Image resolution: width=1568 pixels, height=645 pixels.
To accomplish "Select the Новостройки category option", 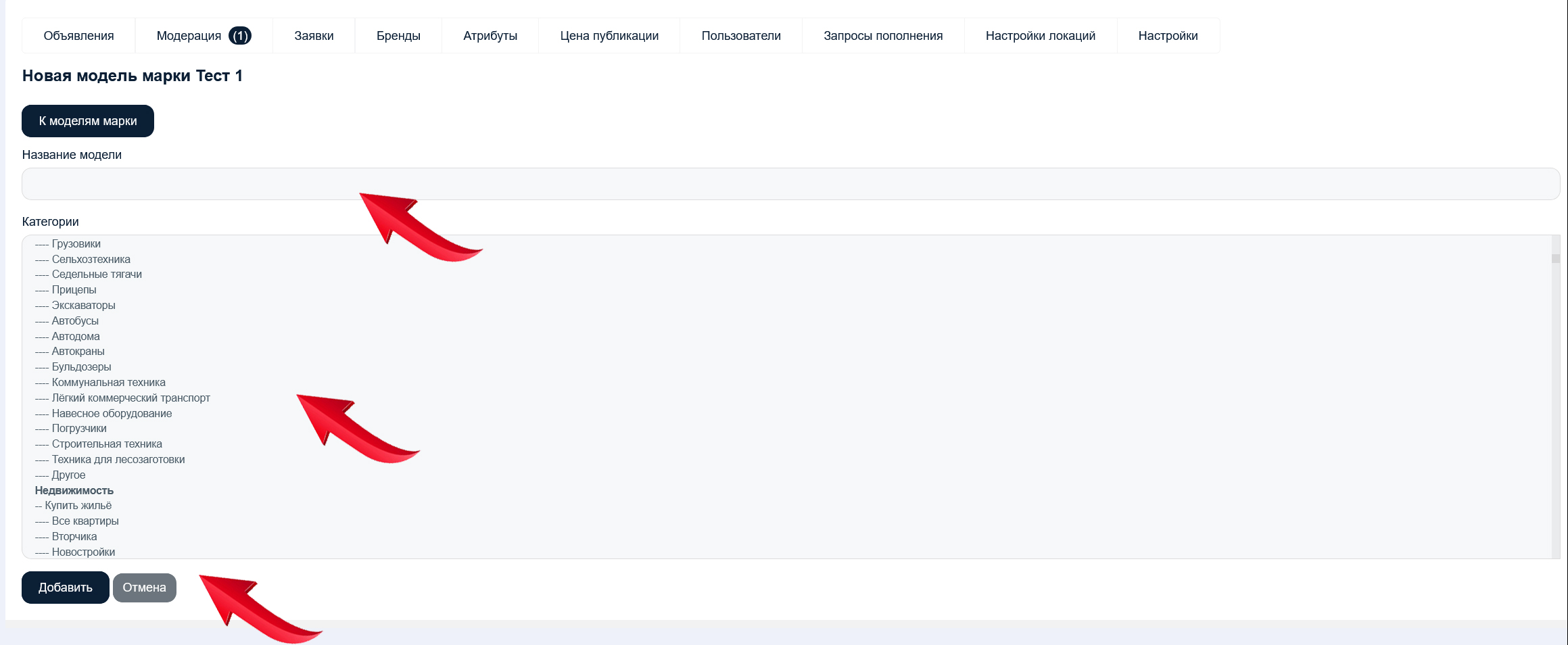I will tap(83, 552).
